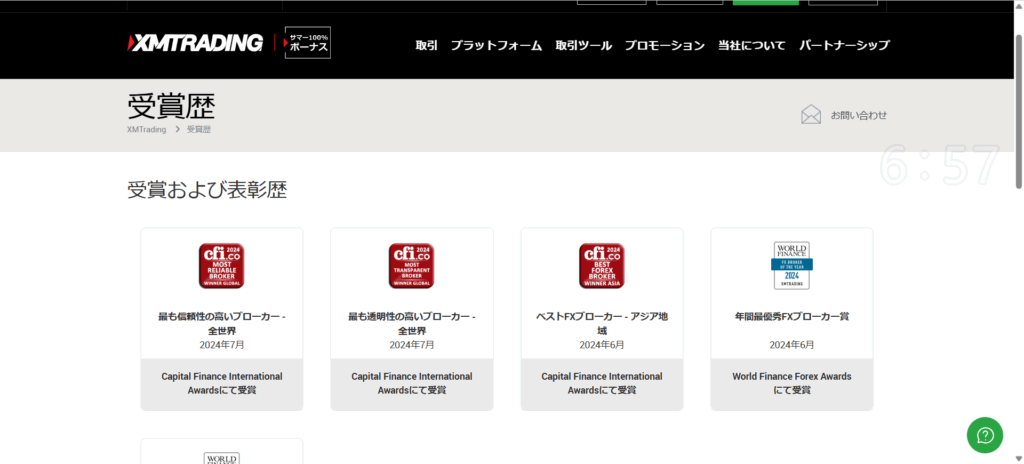This screenshot has height=464, width=1024.
Task: Click 受賞歴 breadcrumb text
Action: 199,129
